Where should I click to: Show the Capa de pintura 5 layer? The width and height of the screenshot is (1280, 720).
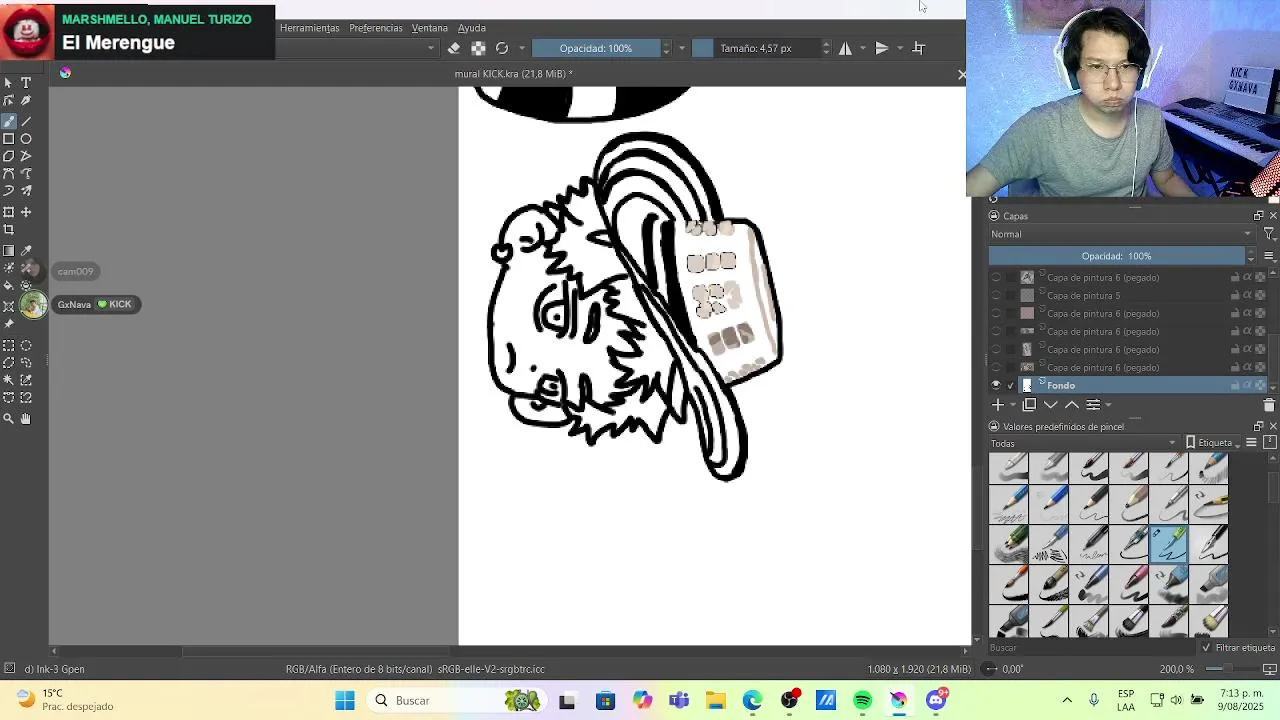(x=995, y=296)
